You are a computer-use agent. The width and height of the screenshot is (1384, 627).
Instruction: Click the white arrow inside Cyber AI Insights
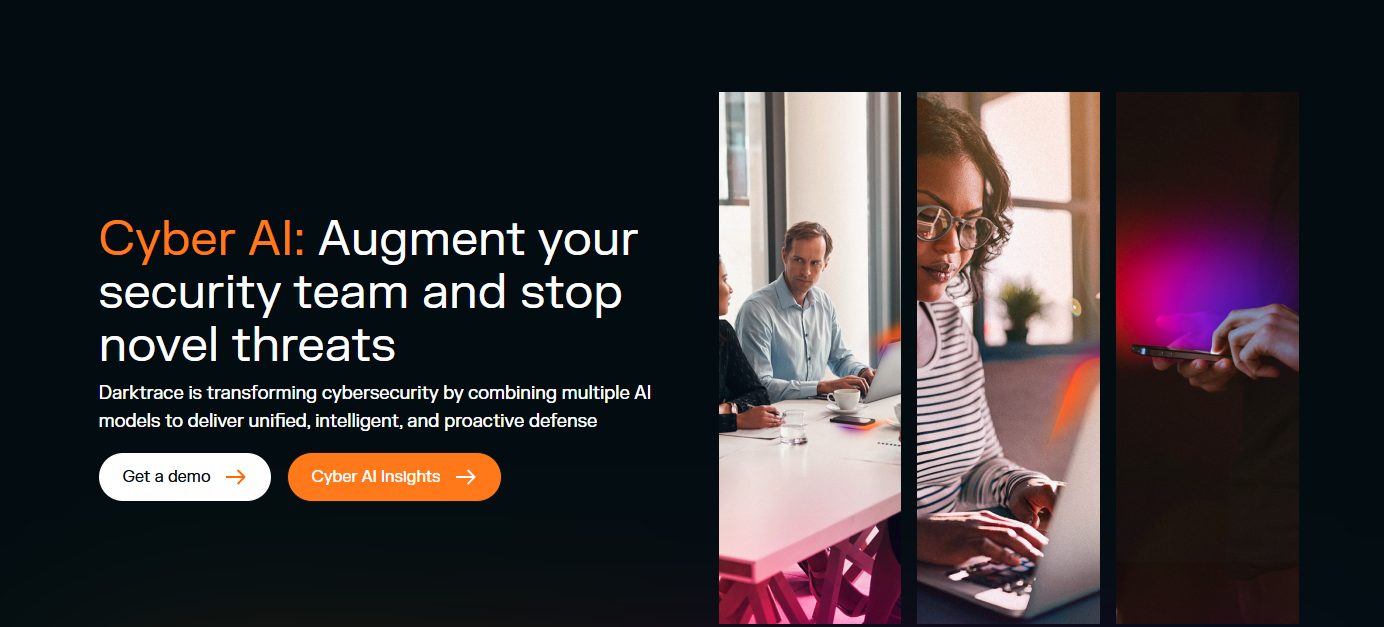pos(466,477)
